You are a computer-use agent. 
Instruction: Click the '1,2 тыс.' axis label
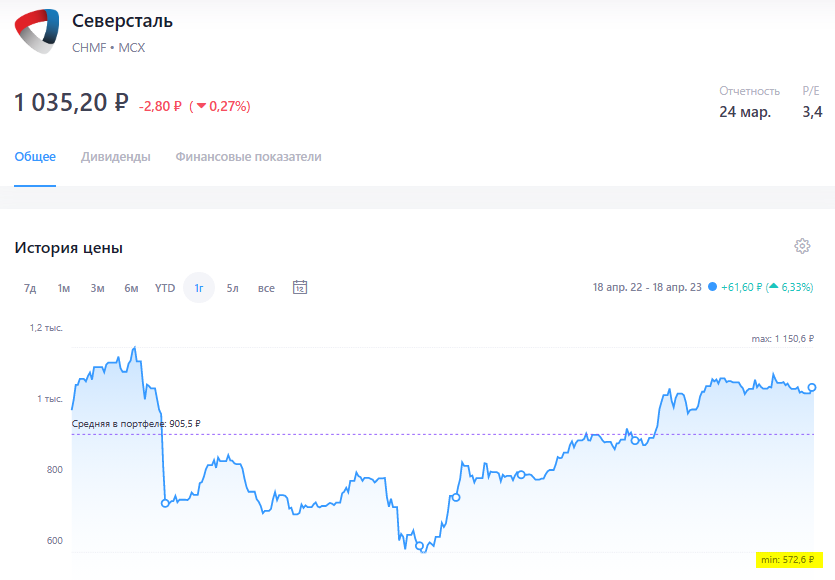[46, 328]
